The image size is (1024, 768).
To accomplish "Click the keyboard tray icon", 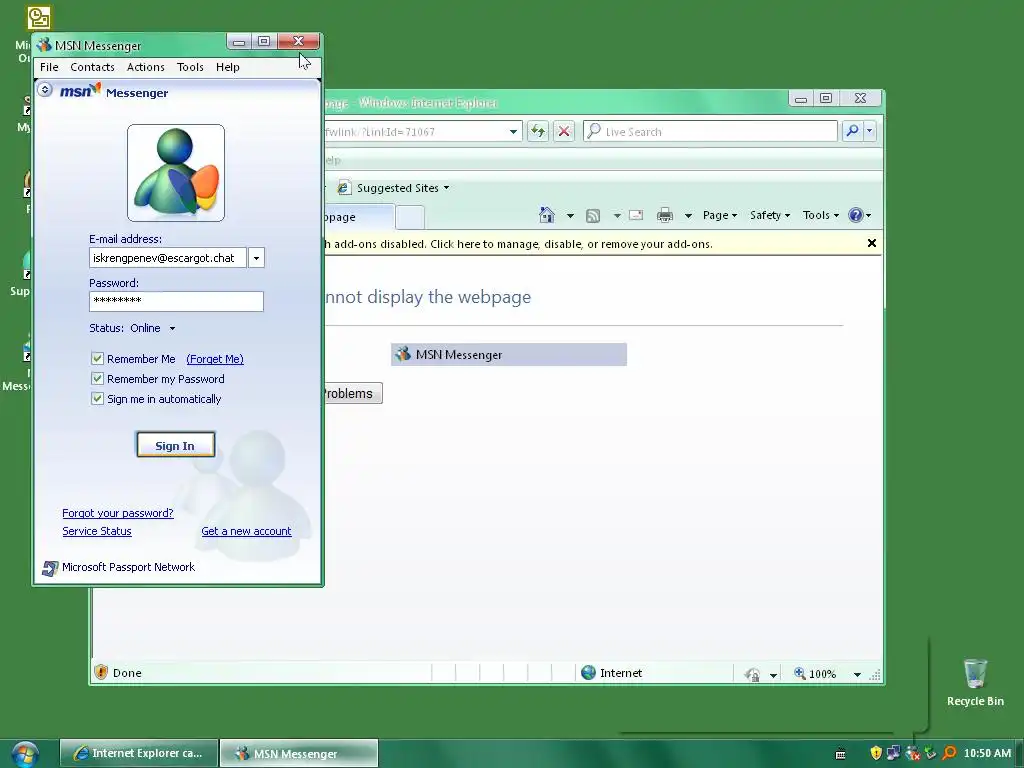I will pyautogui.click(x=840, y=754).
